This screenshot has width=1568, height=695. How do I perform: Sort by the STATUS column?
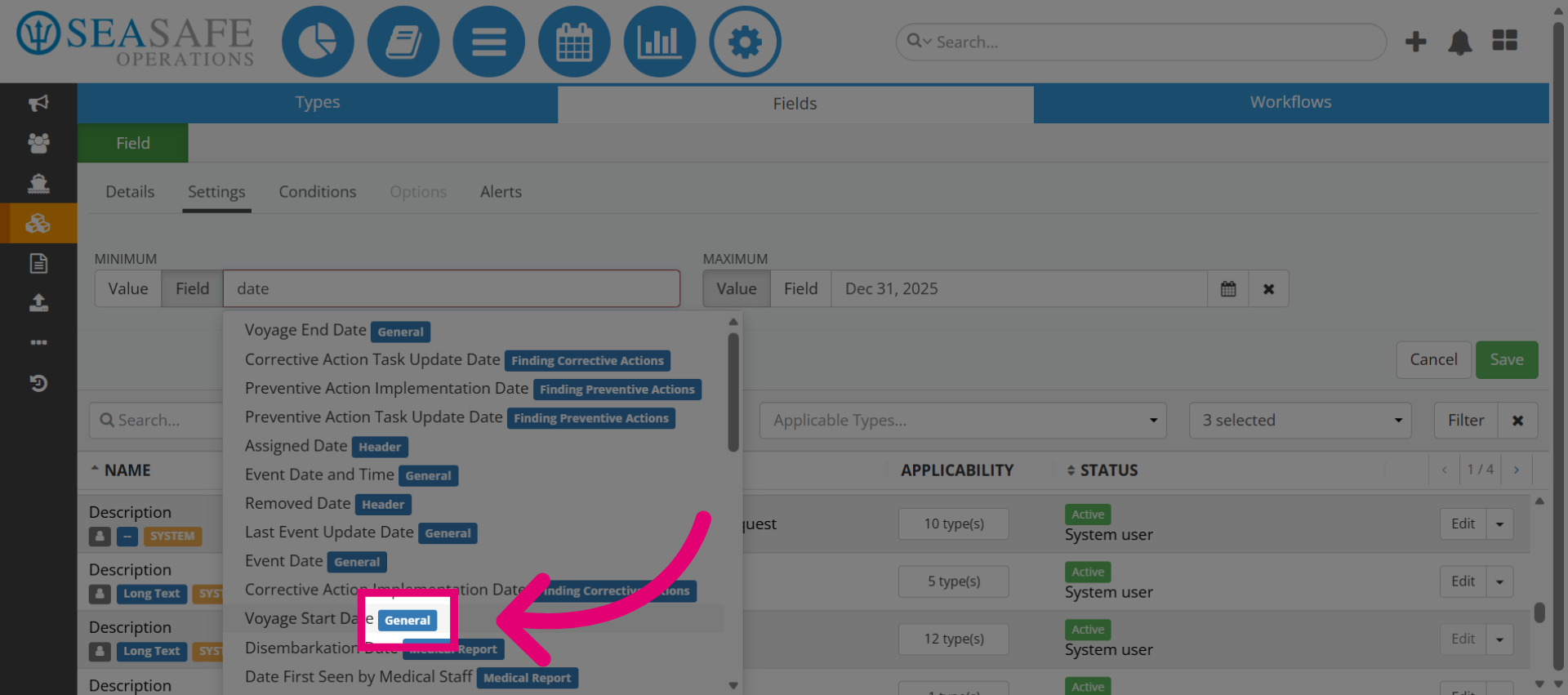[x=1102, y=470]
